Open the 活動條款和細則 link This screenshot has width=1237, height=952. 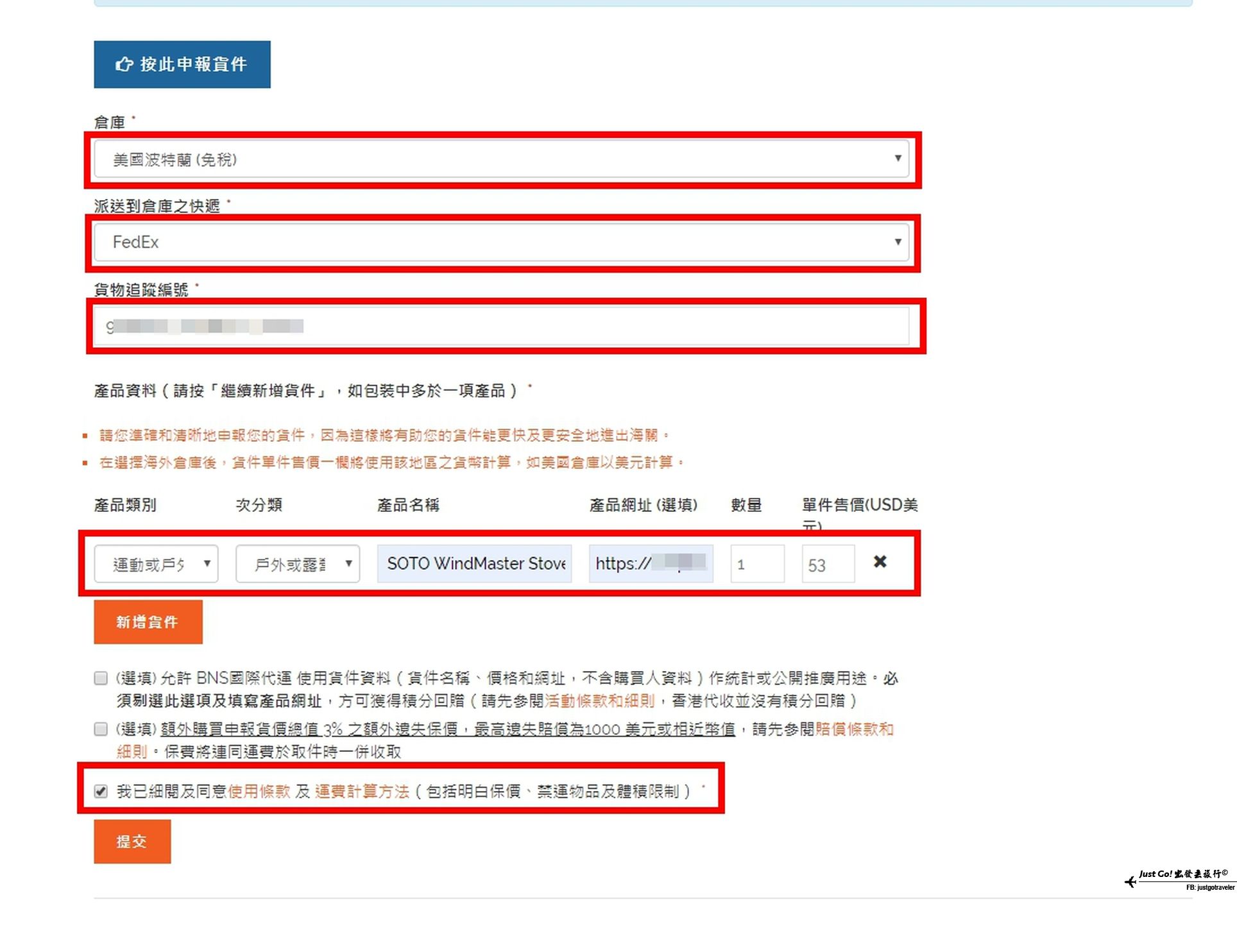(x=599, y=701)
